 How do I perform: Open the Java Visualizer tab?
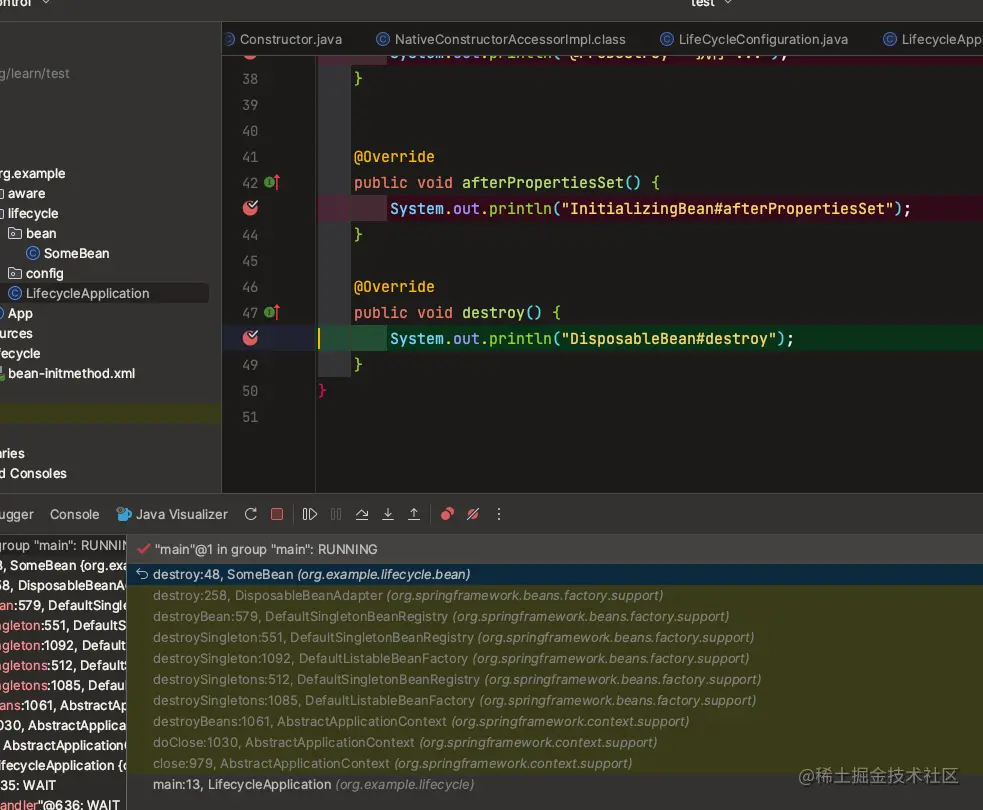pos(172,514)
